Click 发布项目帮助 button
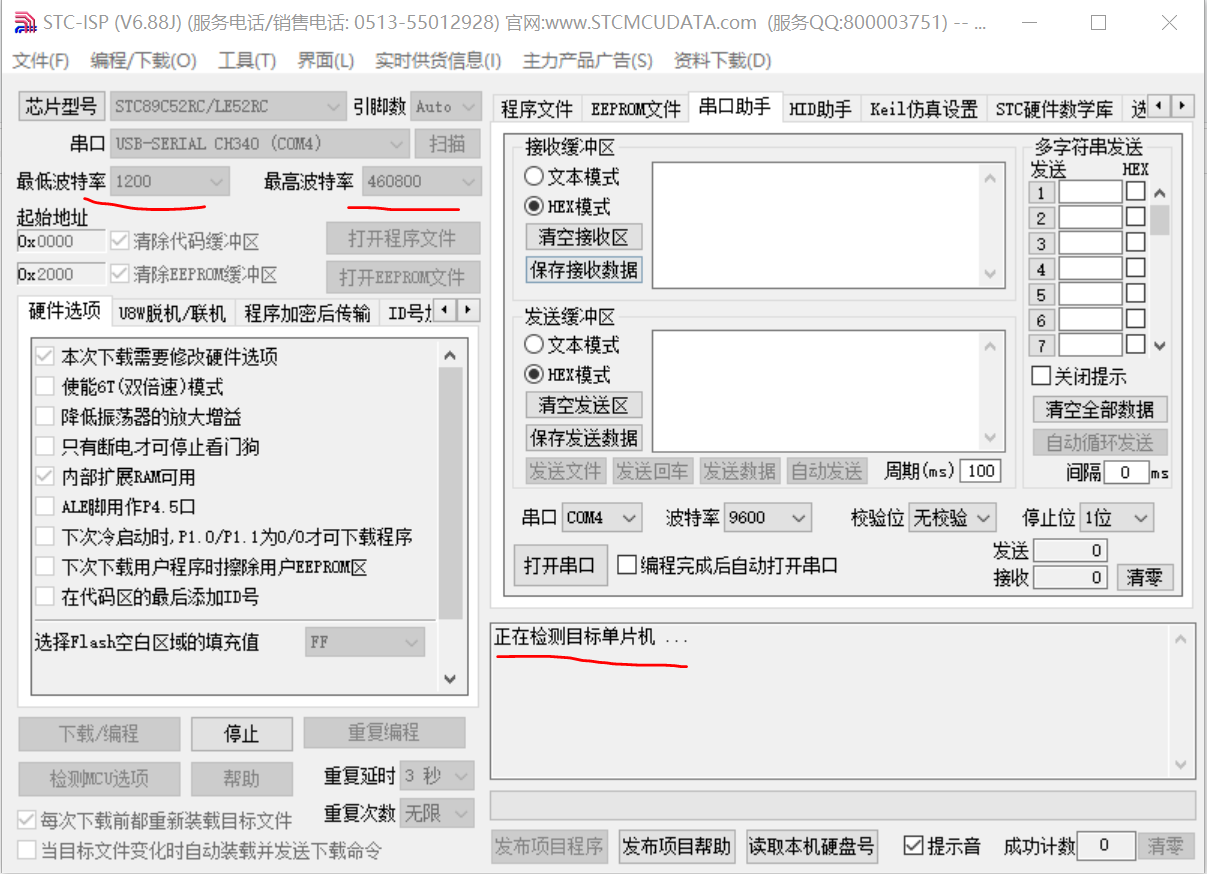Image resolution: width=1207 pixels, height=874 pixels. [x=677, y=847]
